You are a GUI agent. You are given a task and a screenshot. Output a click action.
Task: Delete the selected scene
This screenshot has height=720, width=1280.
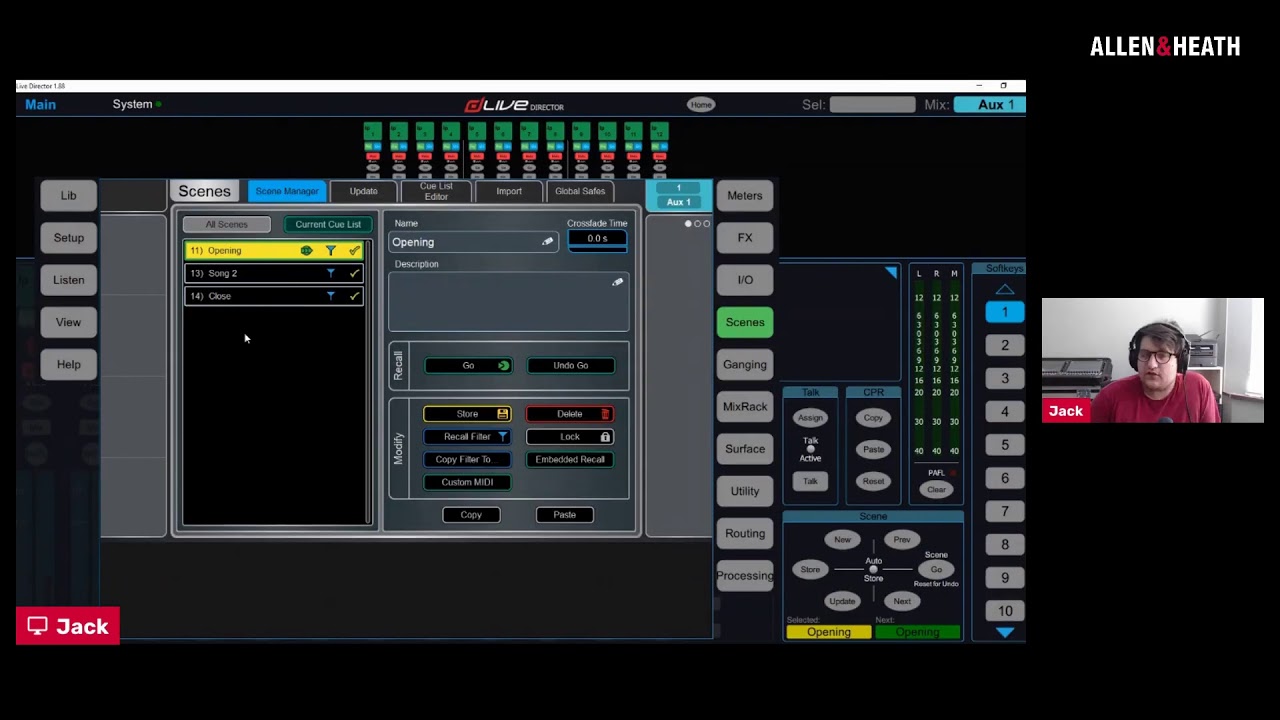(x=570, y=414)
